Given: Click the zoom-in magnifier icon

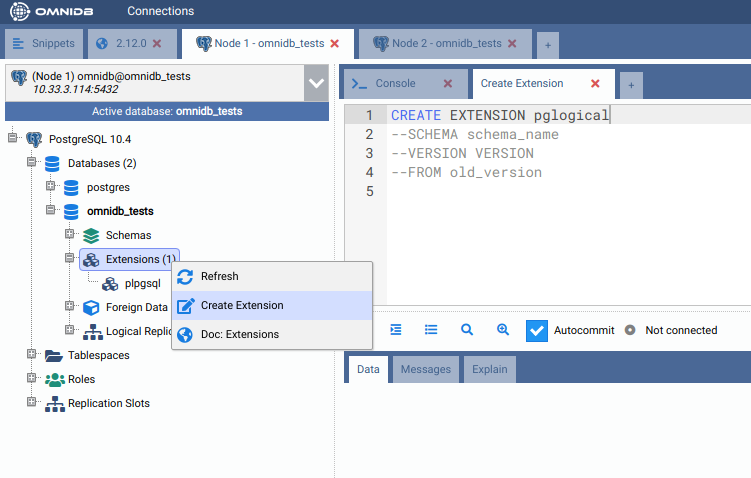Looking at the screenshot, I should pyautogui.click(x=503, y=329).
